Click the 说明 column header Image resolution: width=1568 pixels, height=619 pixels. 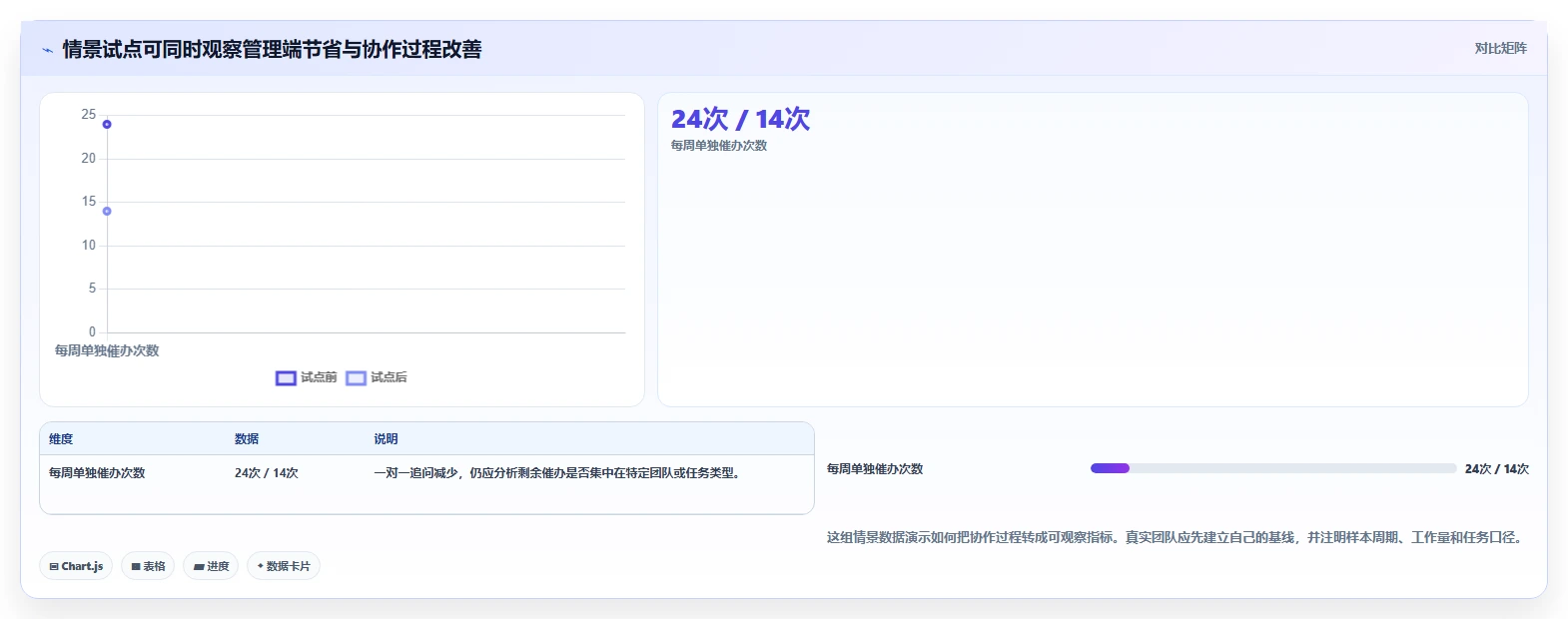pyautogui.click(x=386, y=439)
